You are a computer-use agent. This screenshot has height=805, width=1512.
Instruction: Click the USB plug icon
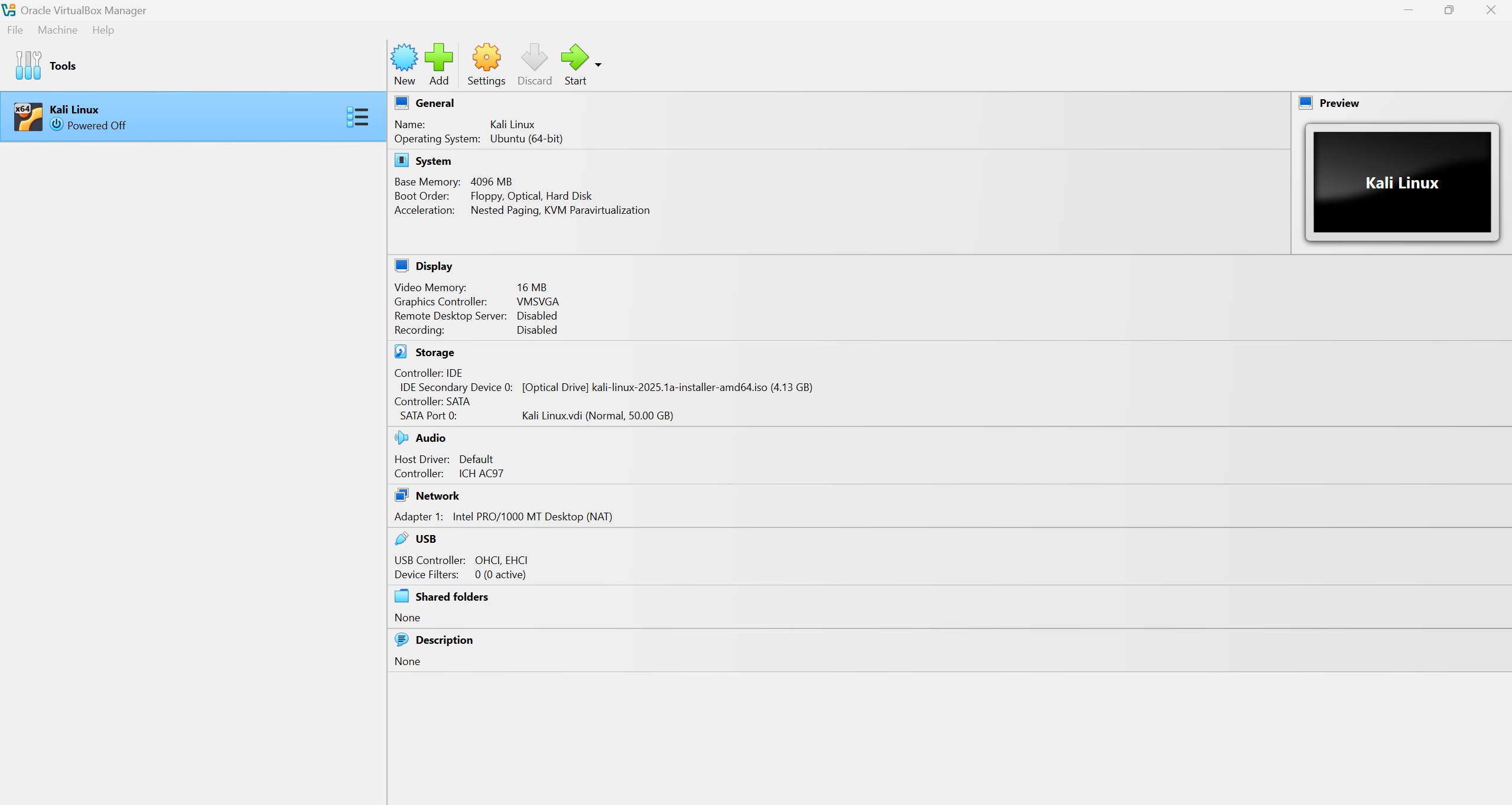tap(401, 538)
